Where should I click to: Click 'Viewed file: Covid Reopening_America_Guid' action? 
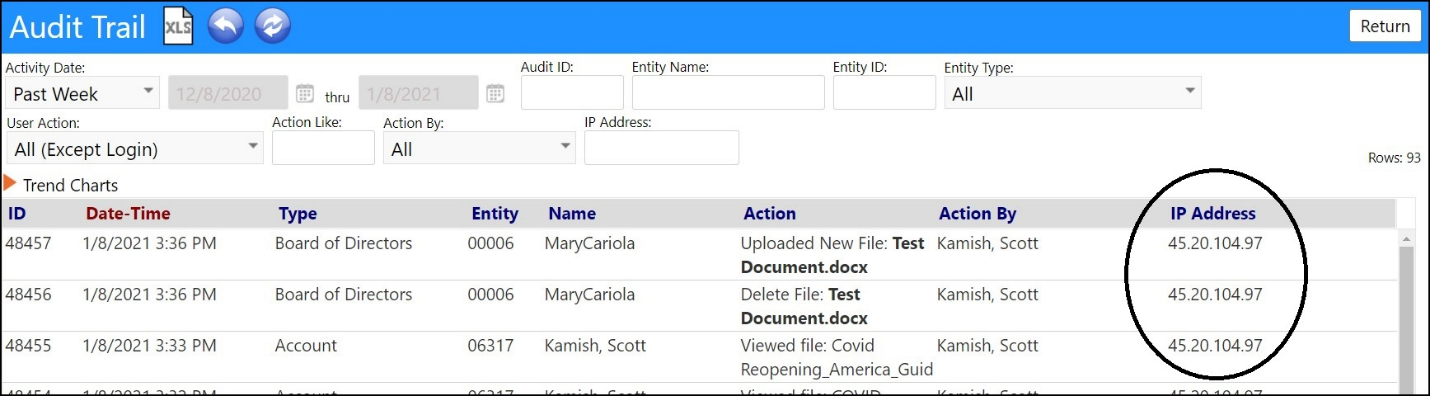click(836, 357)
